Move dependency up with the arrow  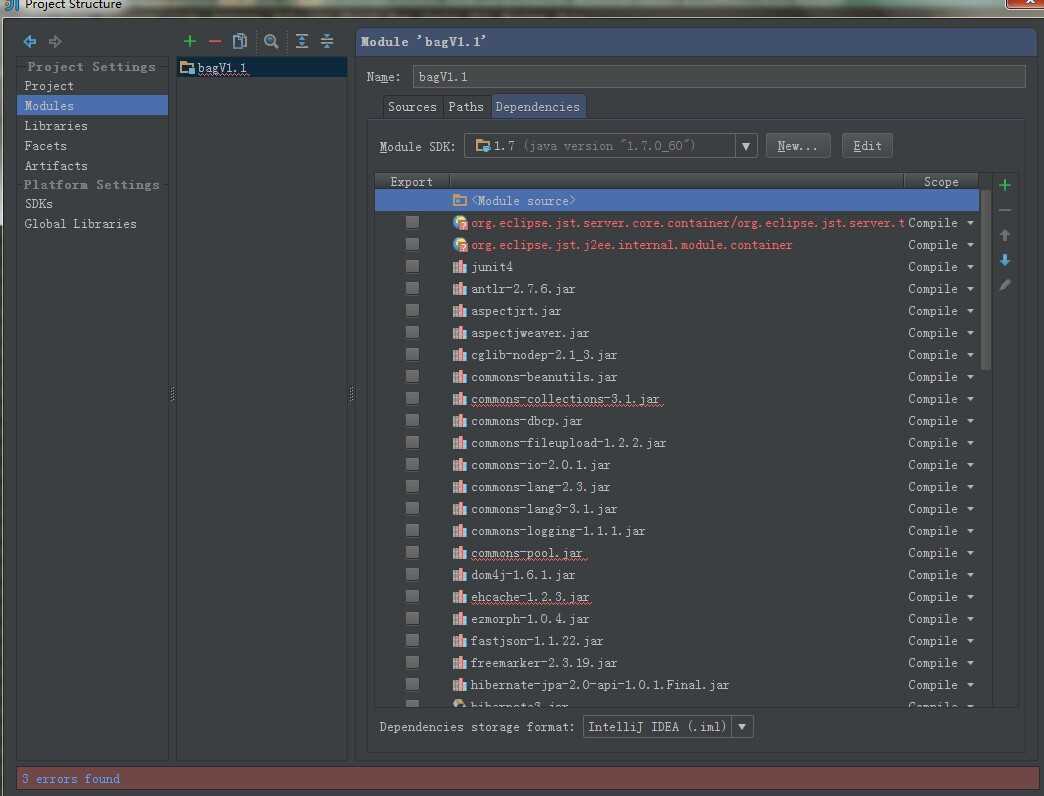(1005, 235)
